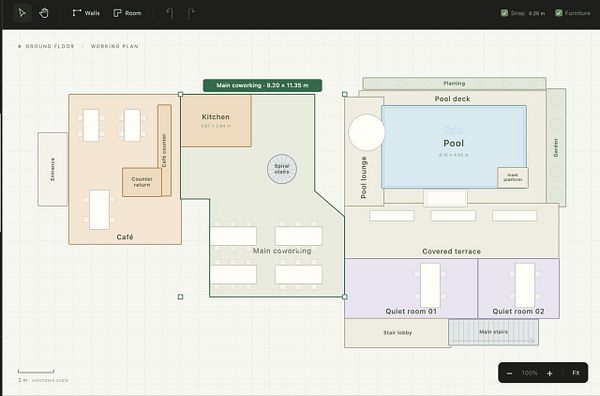The height and width of the screenshot is (396, 600).
Task: Select the Main stairs
Action: (x=494, y=332)
